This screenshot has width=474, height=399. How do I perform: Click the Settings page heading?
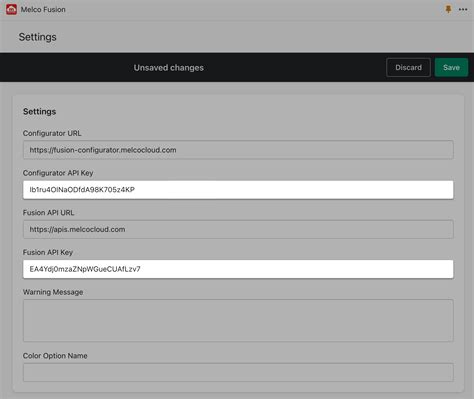click(x=38, y=37)
